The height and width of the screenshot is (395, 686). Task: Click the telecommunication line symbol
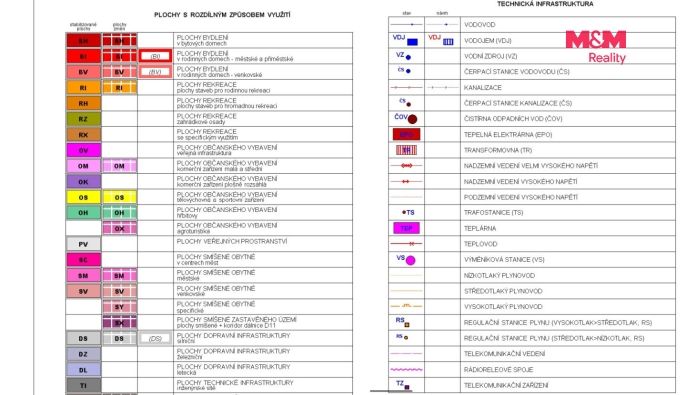click(406, 353)
